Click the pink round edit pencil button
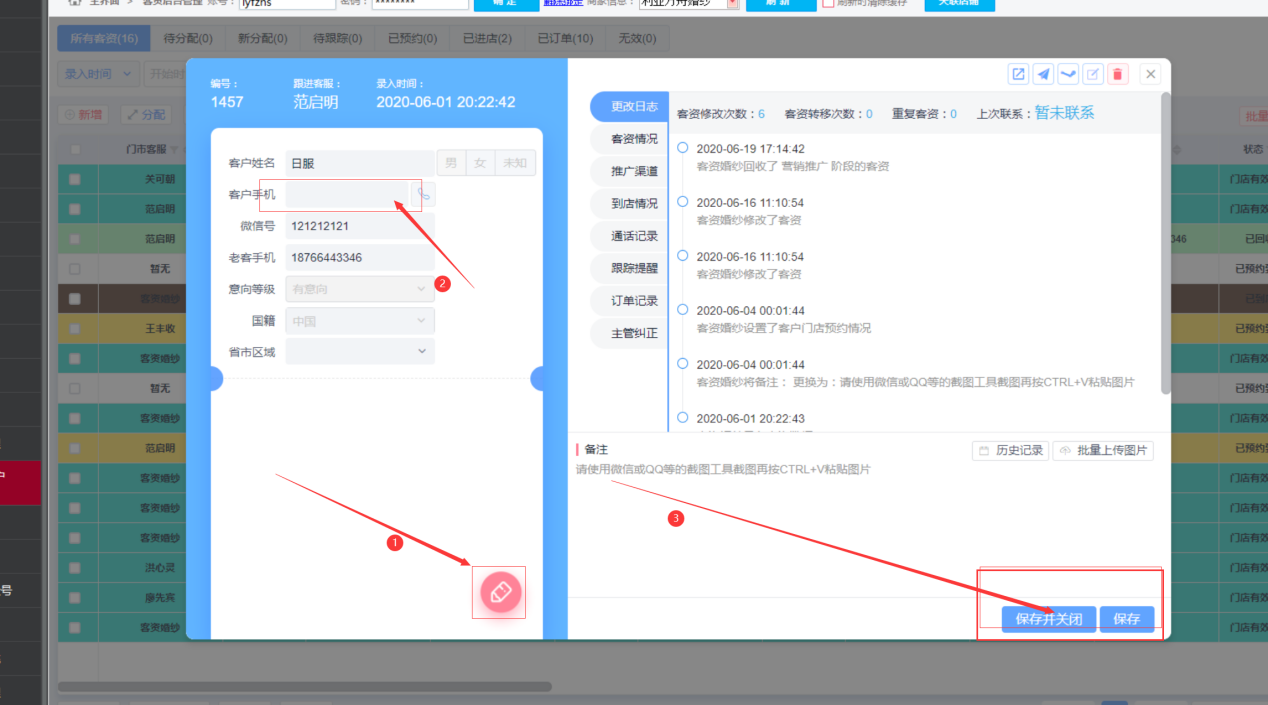The image size is (1268, 705). tap(501, 592)
